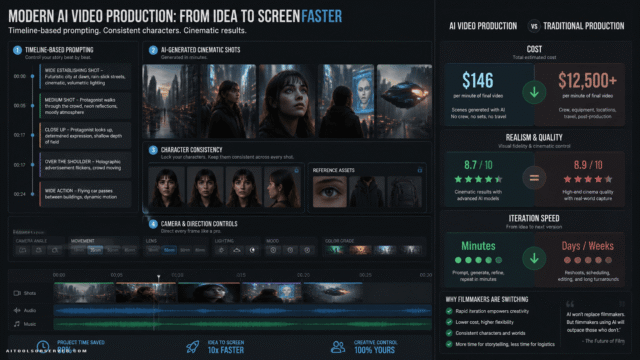This screenshot has height=360, width=640.
Task: Click the small blue icon above character thumbnails
Action: click(297, 170)
